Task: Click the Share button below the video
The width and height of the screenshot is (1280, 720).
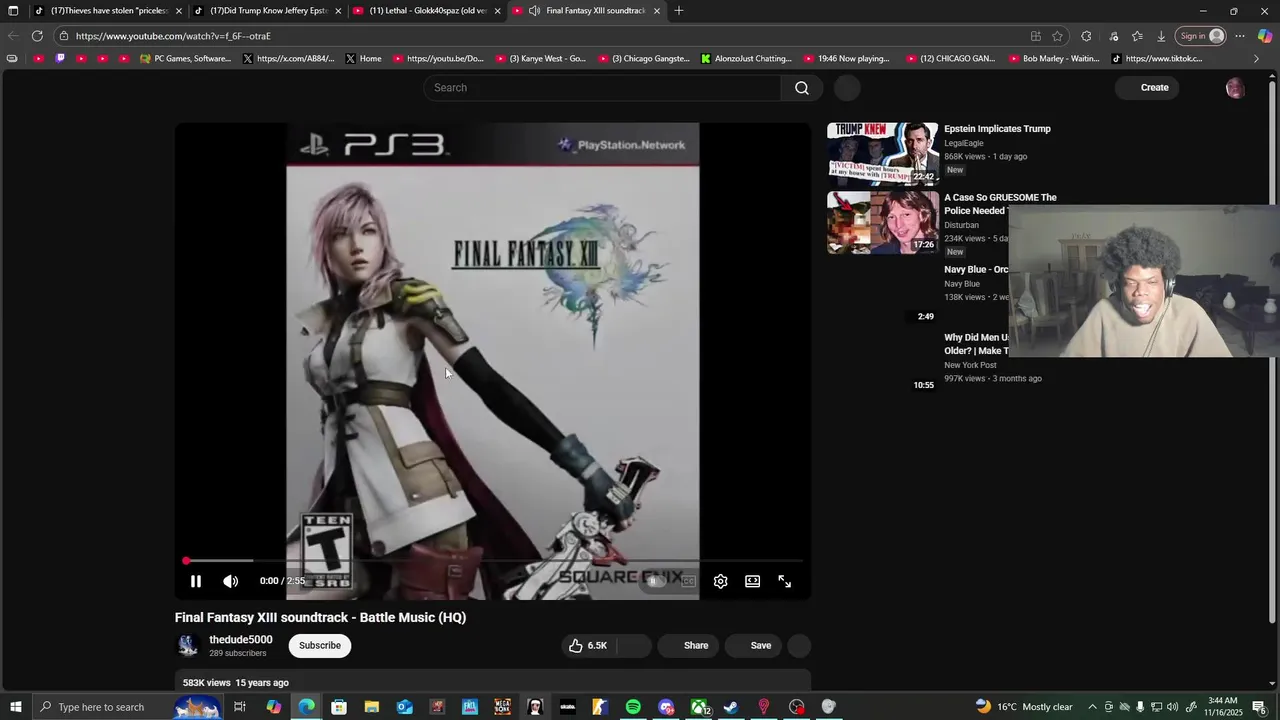Action: coord(687,646)
